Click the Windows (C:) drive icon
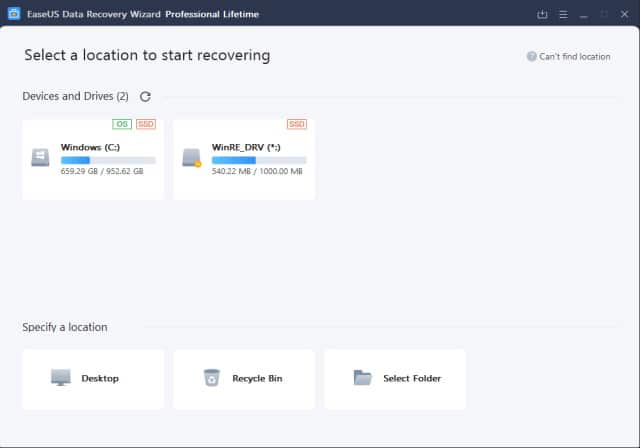Viewport: 640px width, 448px height. pos(40,158)
